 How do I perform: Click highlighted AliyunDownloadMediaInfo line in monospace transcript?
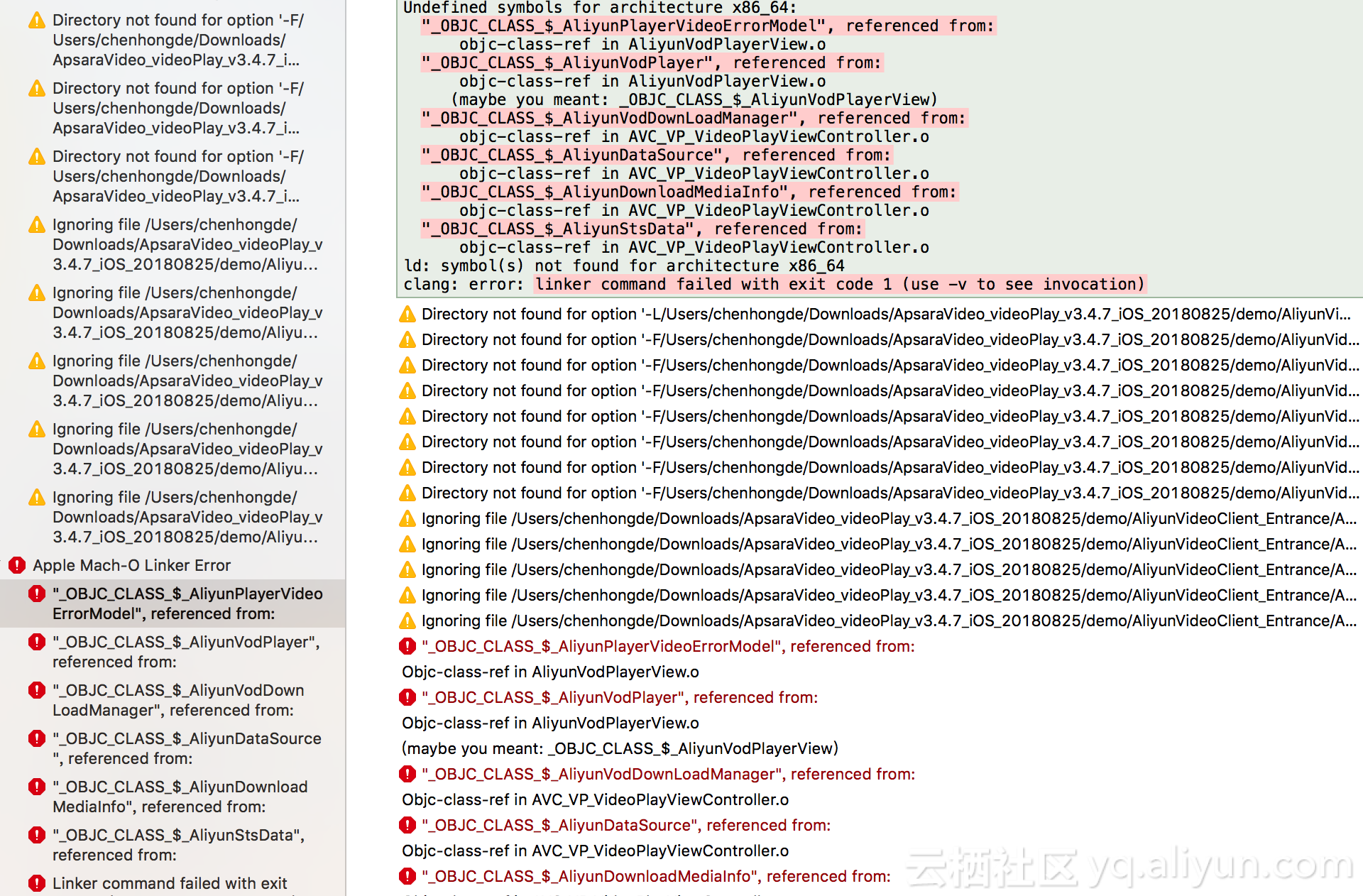(x=689, y=192)
